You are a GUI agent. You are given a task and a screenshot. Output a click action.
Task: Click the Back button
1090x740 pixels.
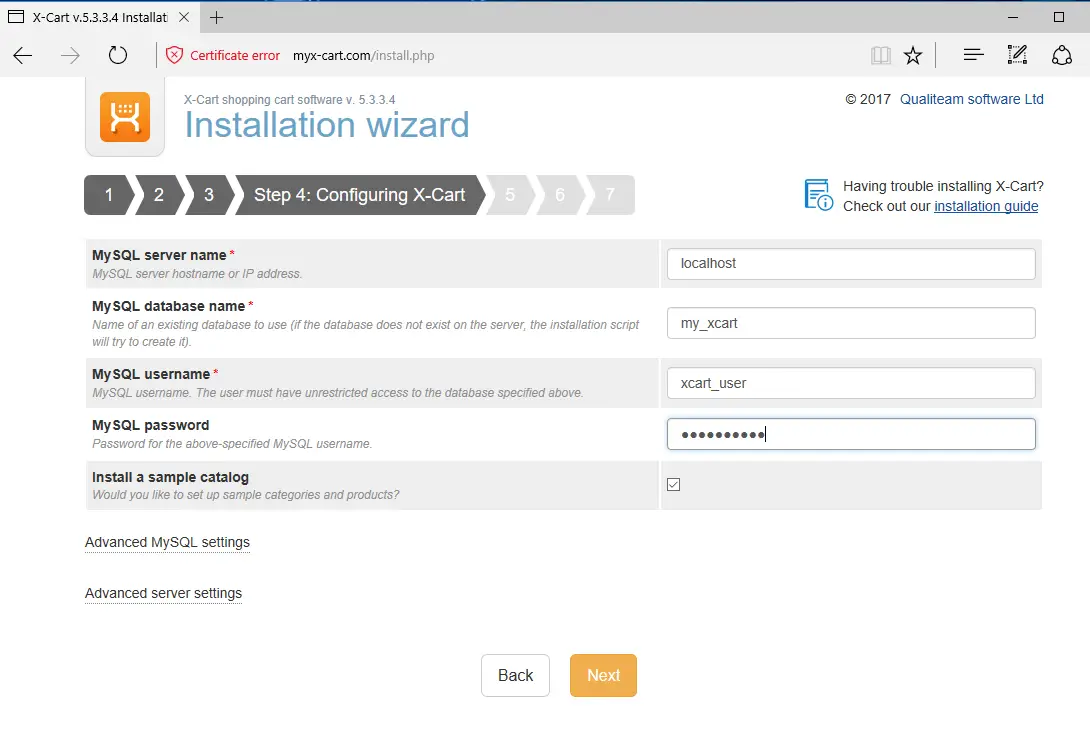click(515, 675)
